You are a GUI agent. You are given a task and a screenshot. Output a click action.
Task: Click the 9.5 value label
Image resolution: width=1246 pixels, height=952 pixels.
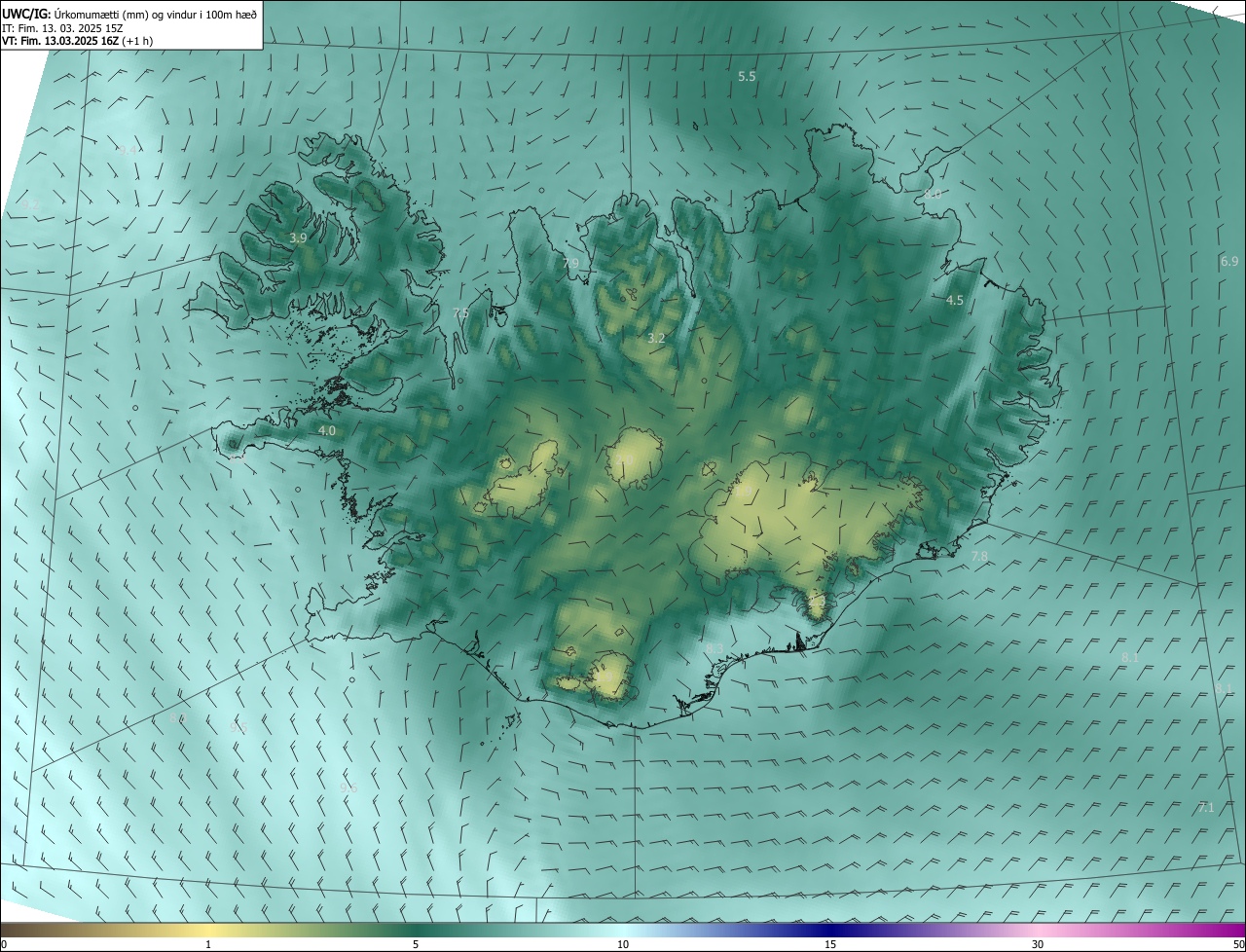[238, 727]
